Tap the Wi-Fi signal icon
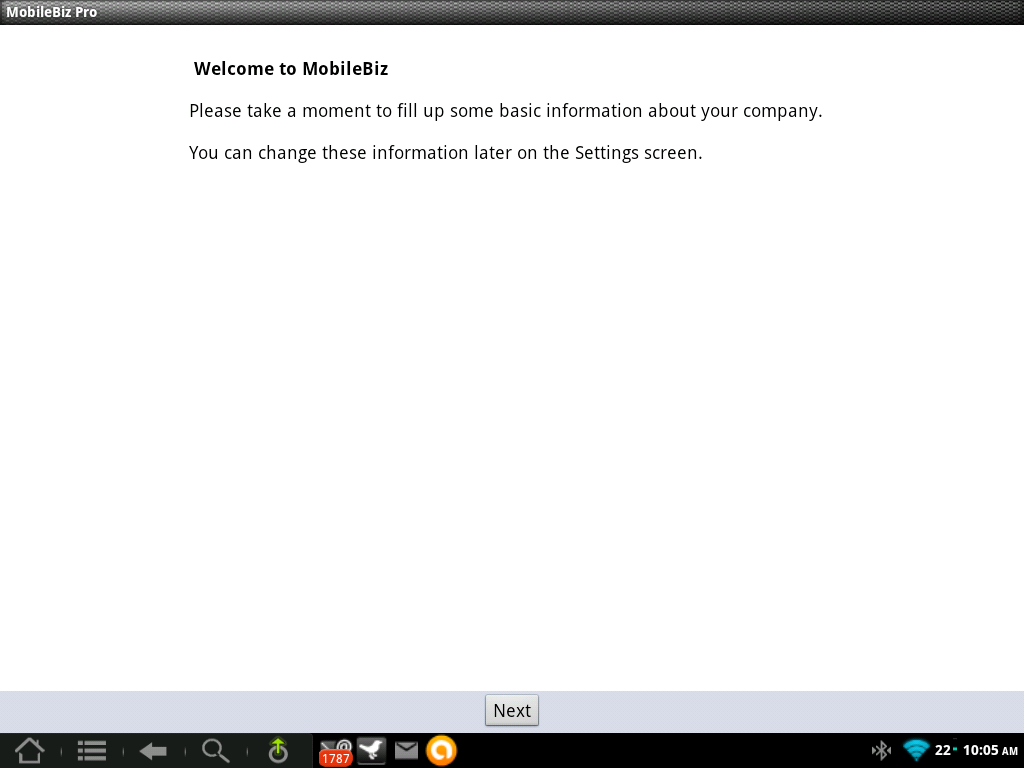 (x=916, y=750)
